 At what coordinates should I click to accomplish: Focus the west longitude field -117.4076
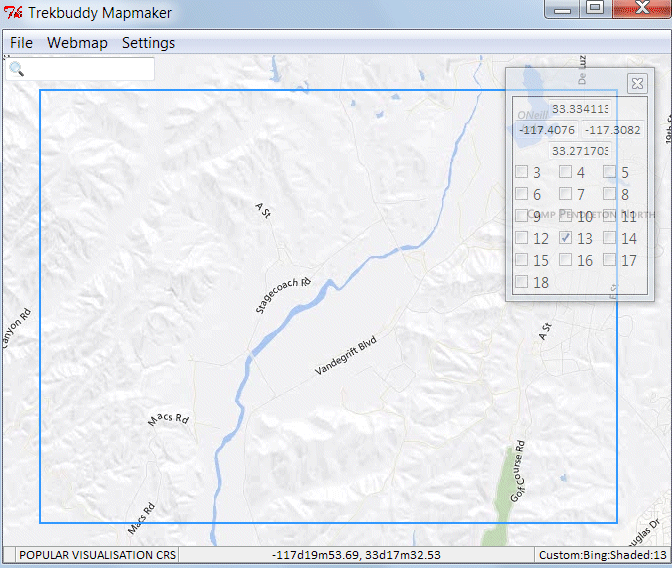(546, 130)
